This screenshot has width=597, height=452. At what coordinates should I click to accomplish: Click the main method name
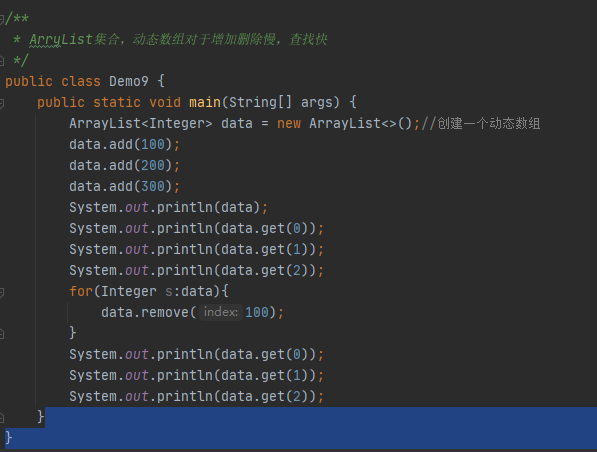click(x=205, y=102)
